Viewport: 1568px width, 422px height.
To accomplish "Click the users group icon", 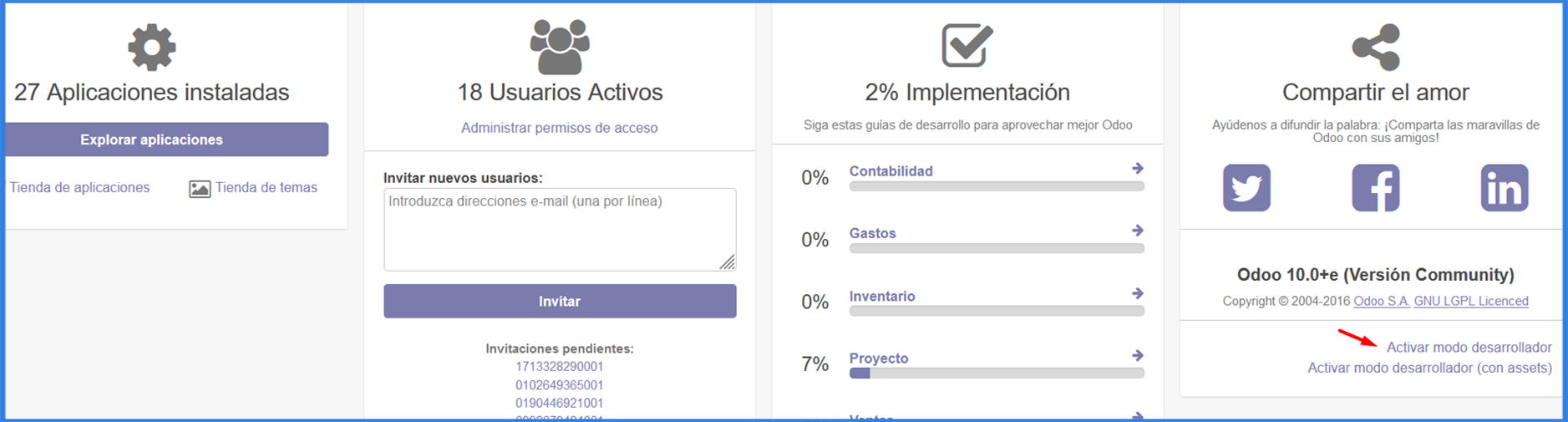I will (560, 47).
